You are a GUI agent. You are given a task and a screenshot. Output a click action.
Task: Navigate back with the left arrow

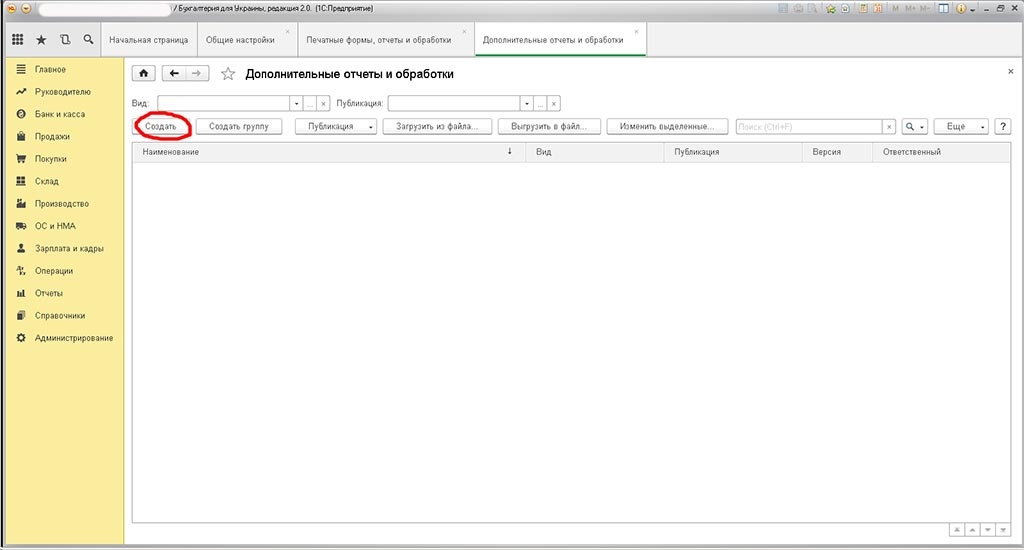pyautogui.click(x=174, y=74)
